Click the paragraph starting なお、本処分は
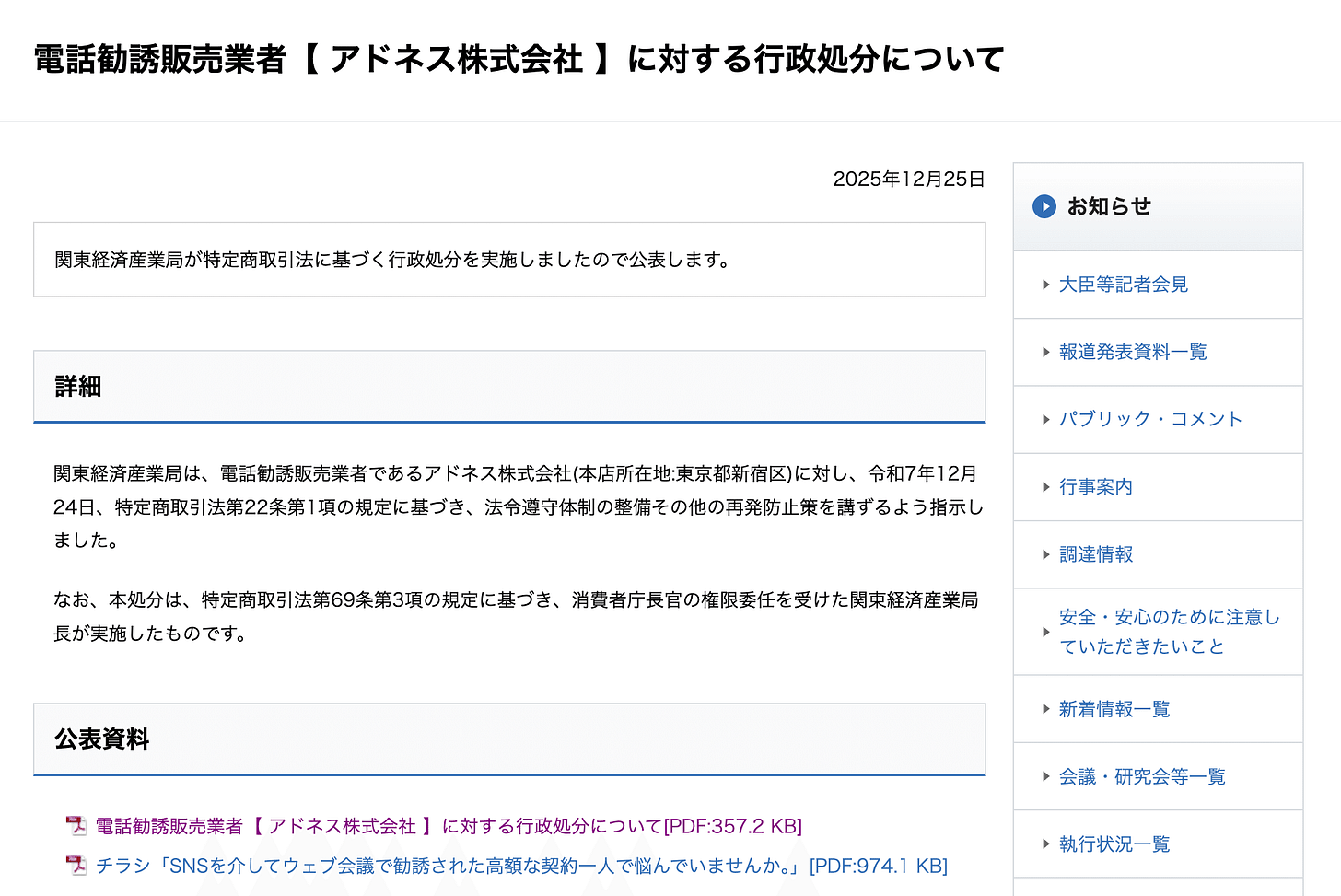Viewport: 1341px width, 896px height. 516,616
